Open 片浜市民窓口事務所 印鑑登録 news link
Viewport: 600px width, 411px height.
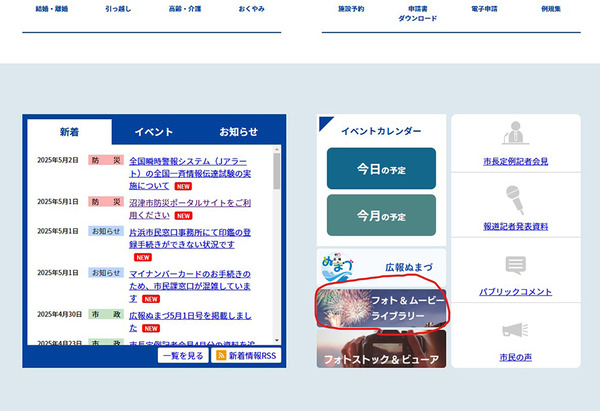click(190, 238)
